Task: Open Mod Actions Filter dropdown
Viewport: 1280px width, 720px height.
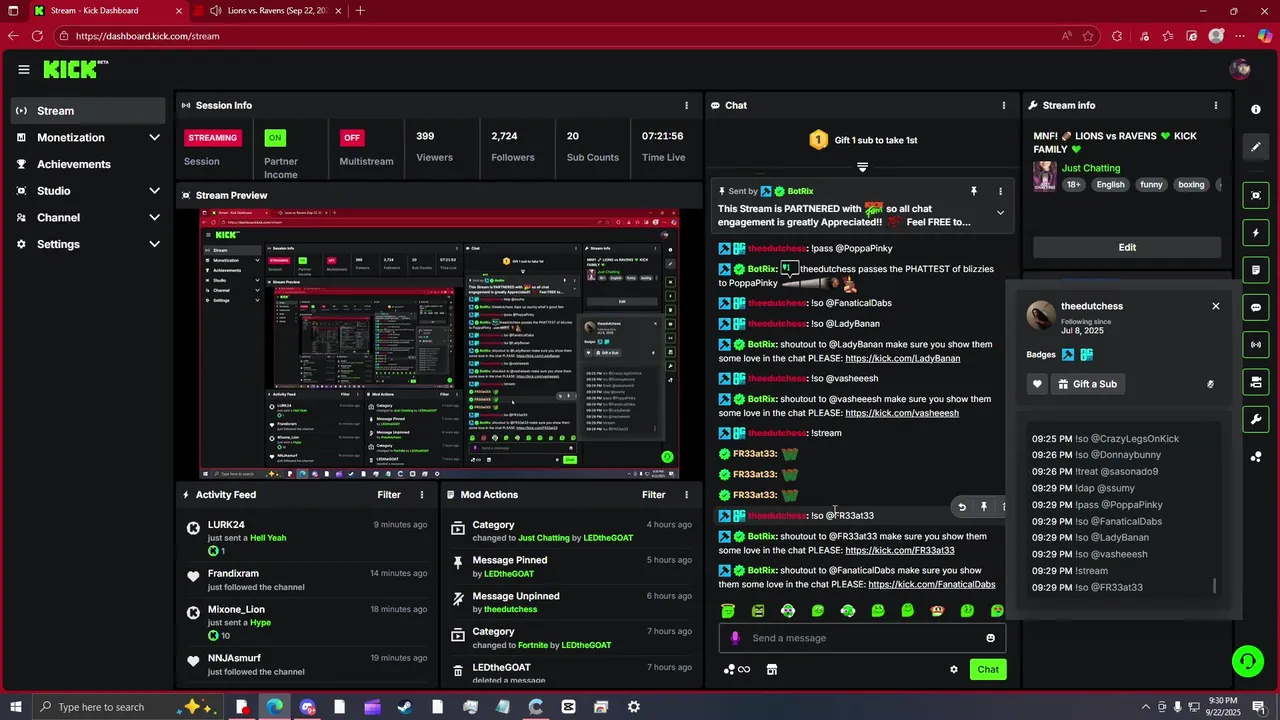Action: tap(653, 495)
